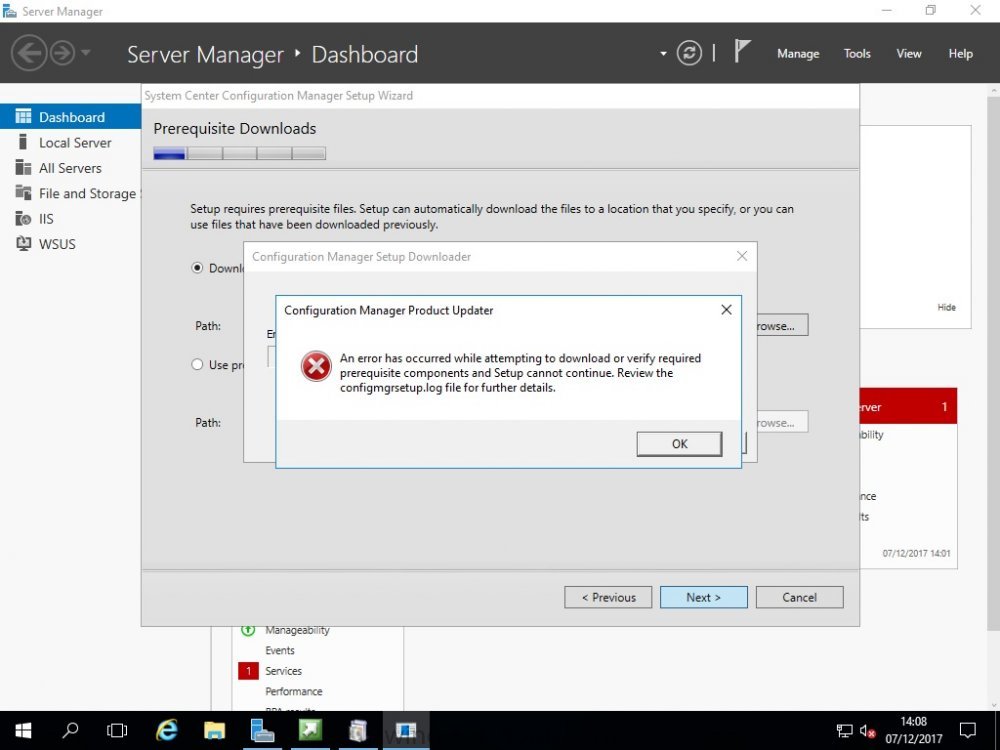Open the Notifications flag icon
This screenshot has width=1000, height=750.
(x=742, y=51)
